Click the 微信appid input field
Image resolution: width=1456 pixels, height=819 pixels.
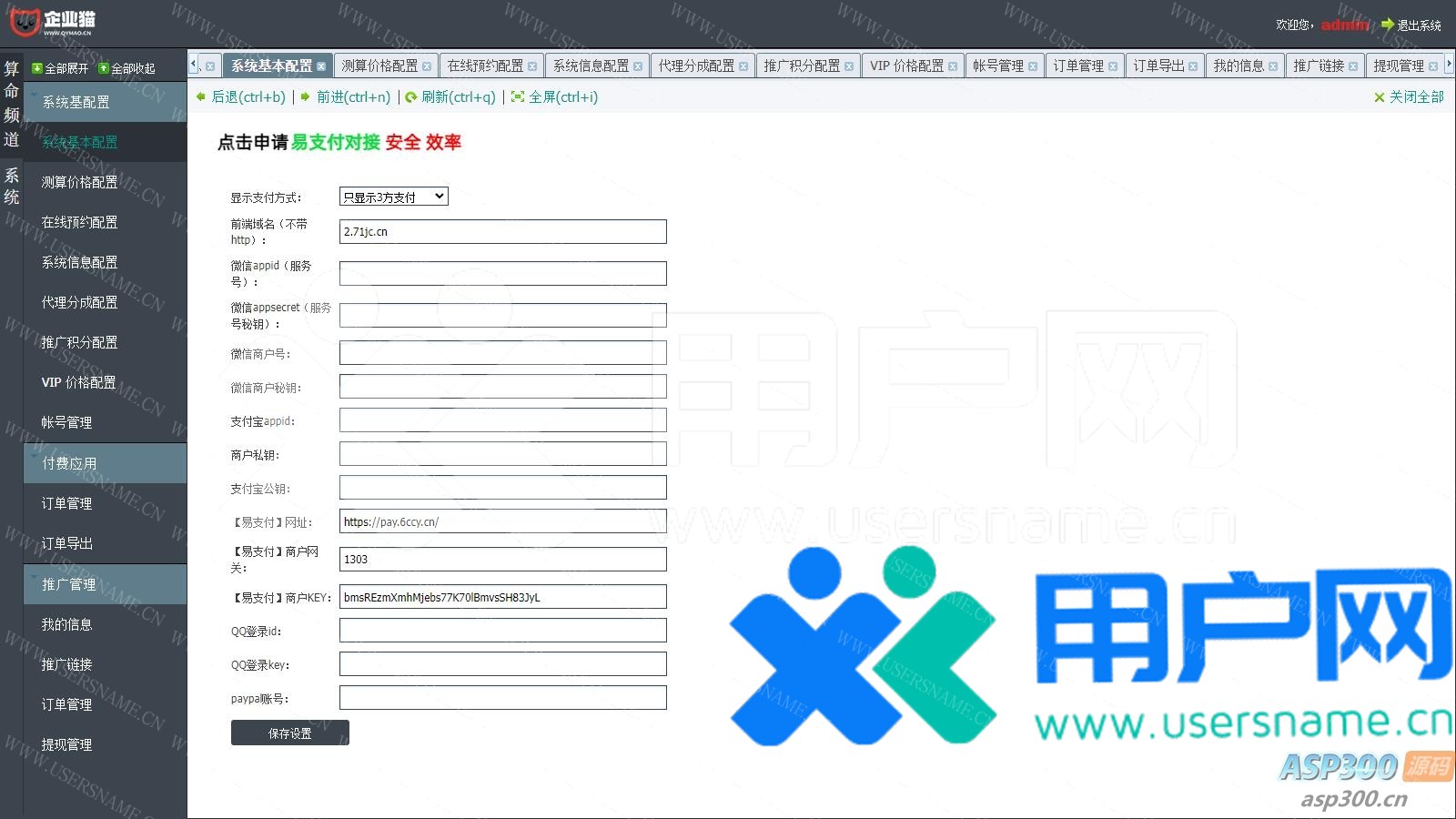503,273
